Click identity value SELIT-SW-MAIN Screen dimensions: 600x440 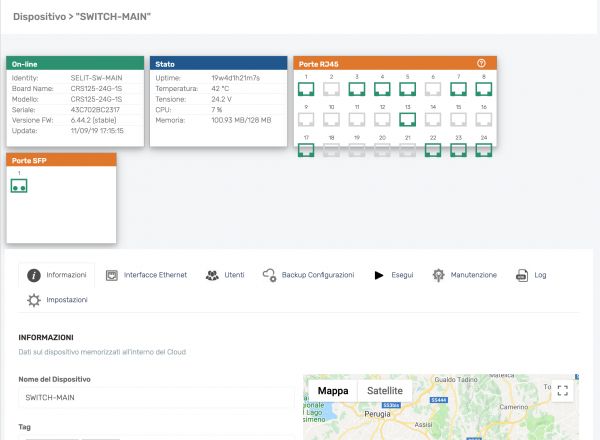[96, 78]
